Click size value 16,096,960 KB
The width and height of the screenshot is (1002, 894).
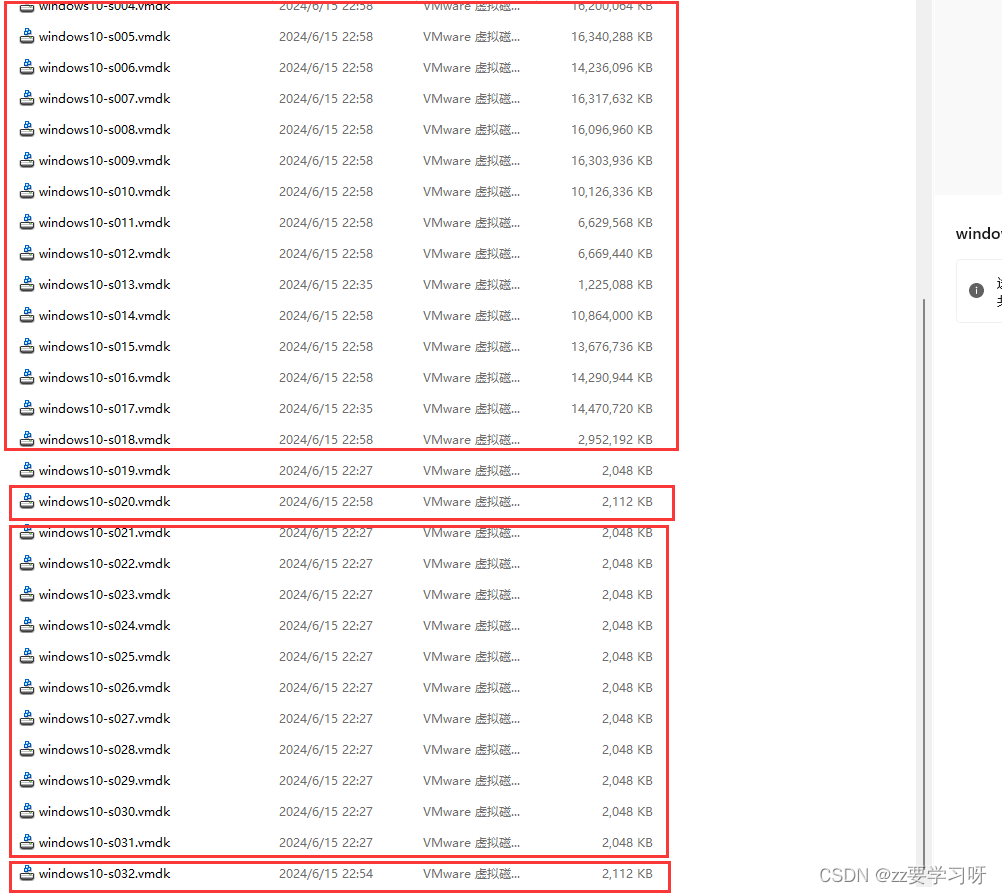(x=612, y=130)
